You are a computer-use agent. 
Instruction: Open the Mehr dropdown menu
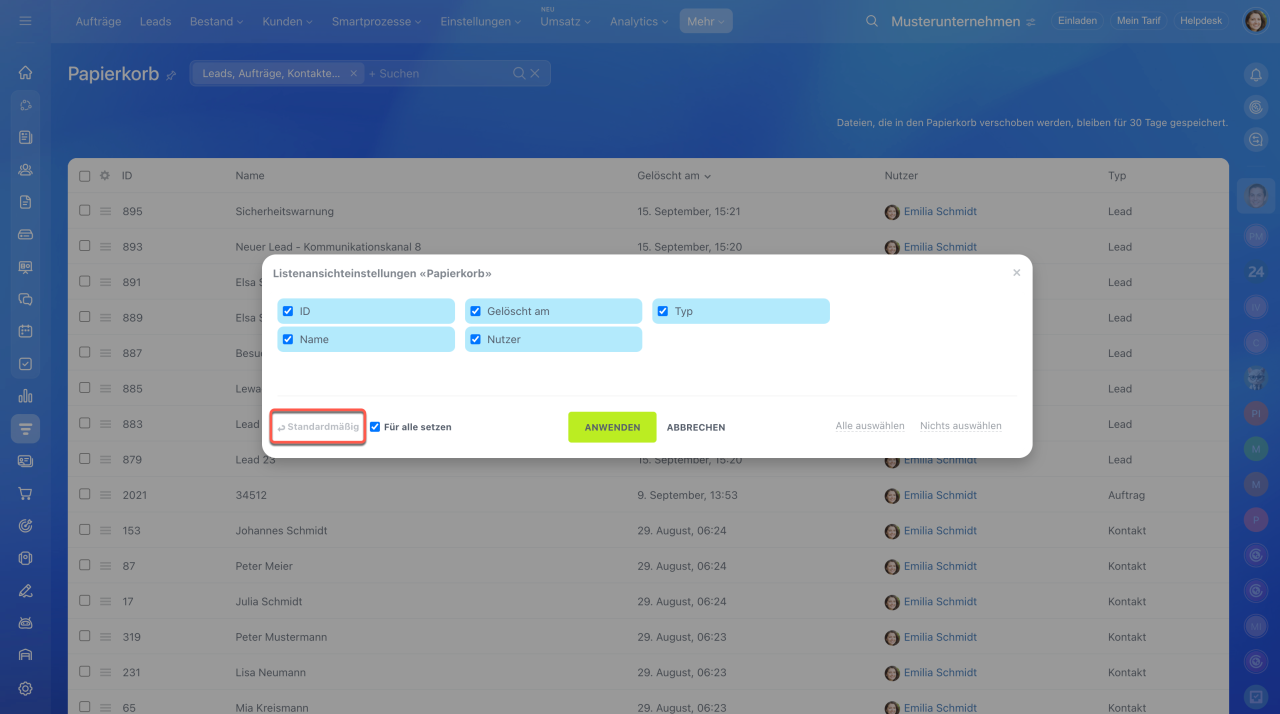tap(705, 21)
